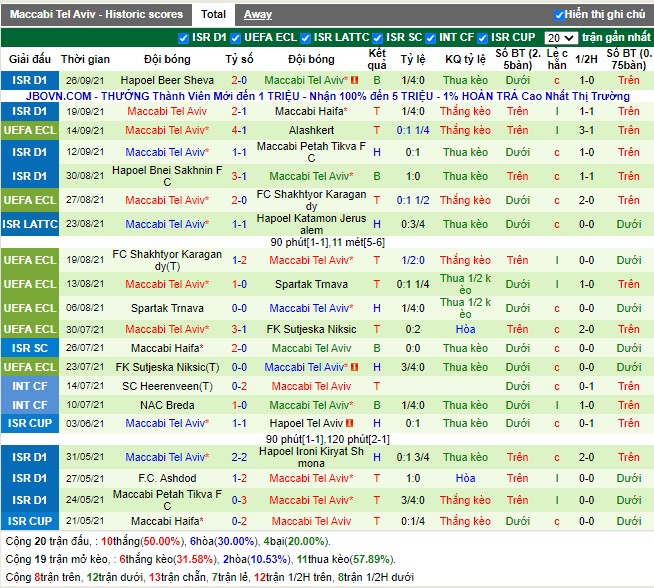Open Spartak Trnava away team on 13/08/21
Image resolution: width=654 pixels, height=588 pixels.
click(x=311, y=284)
